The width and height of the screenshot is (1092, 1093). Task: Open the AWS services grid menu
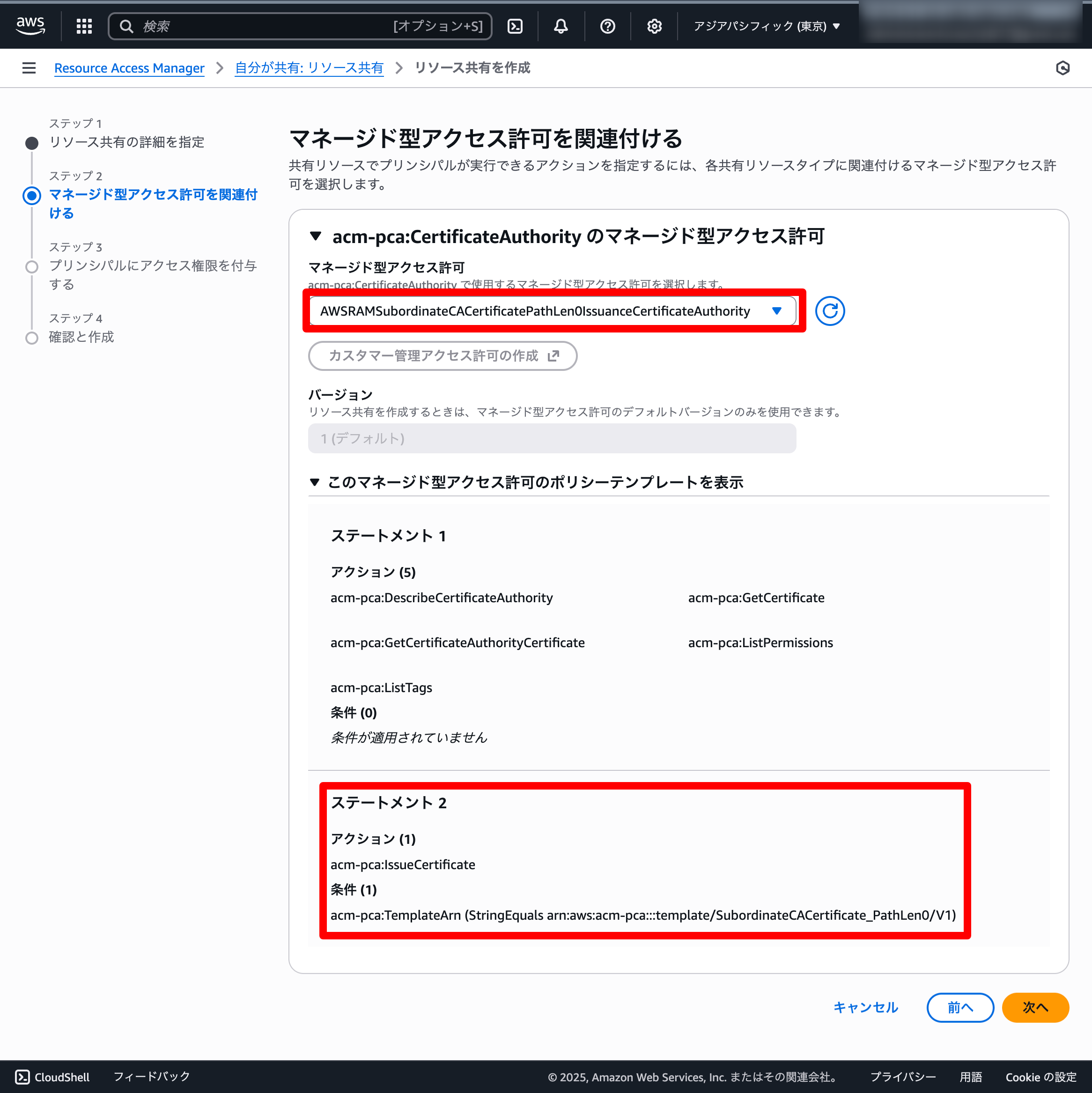(83, 25)
